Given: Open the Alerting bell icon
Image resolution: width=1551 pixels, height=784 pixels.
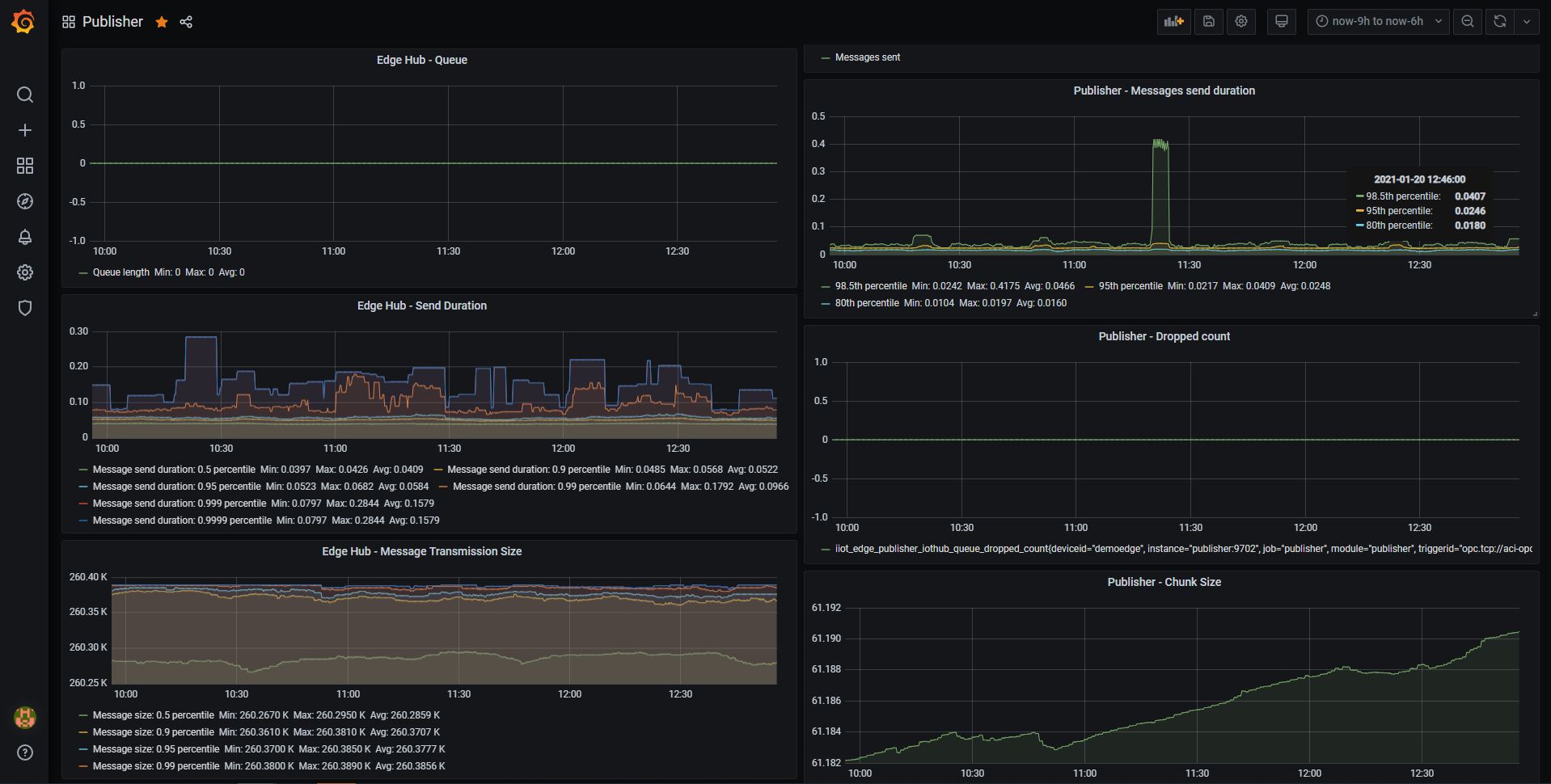Looking at the screenshot, I should (25, 237).
